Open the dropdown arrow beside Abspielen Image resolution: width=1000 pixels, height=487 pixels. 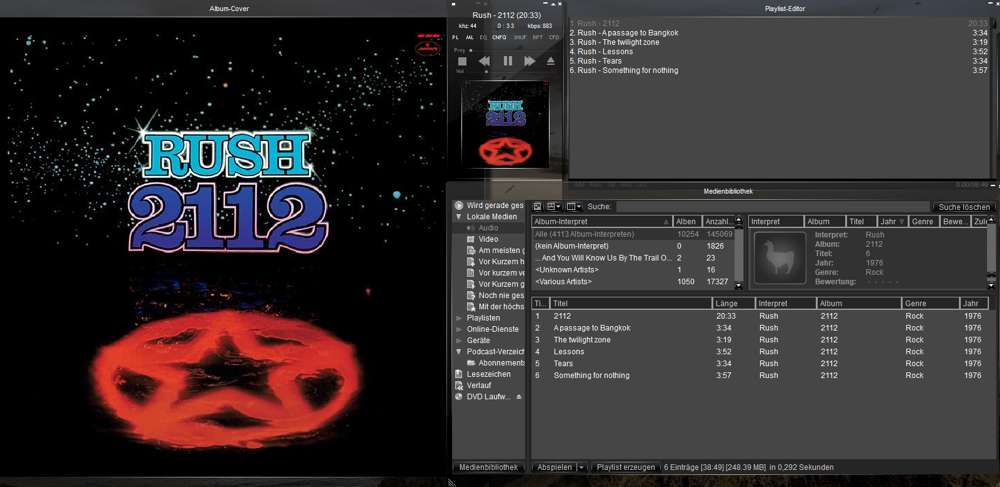(581, 467)
